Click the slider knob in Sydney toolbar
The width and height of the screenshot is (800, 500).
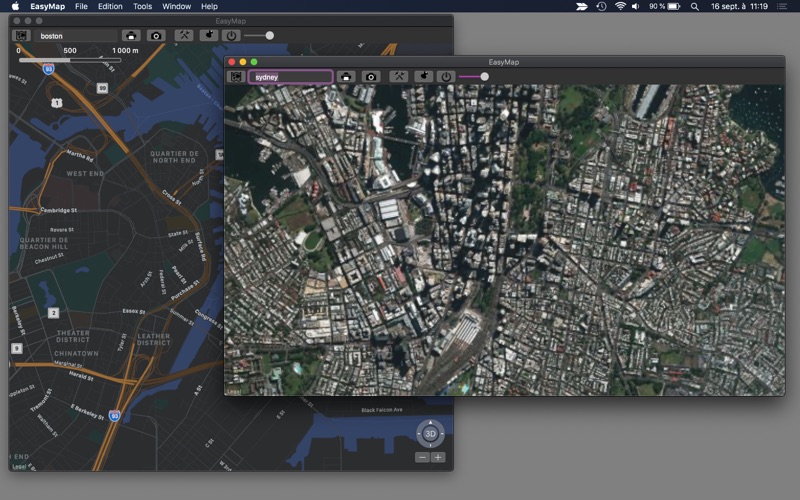(484, 76)
